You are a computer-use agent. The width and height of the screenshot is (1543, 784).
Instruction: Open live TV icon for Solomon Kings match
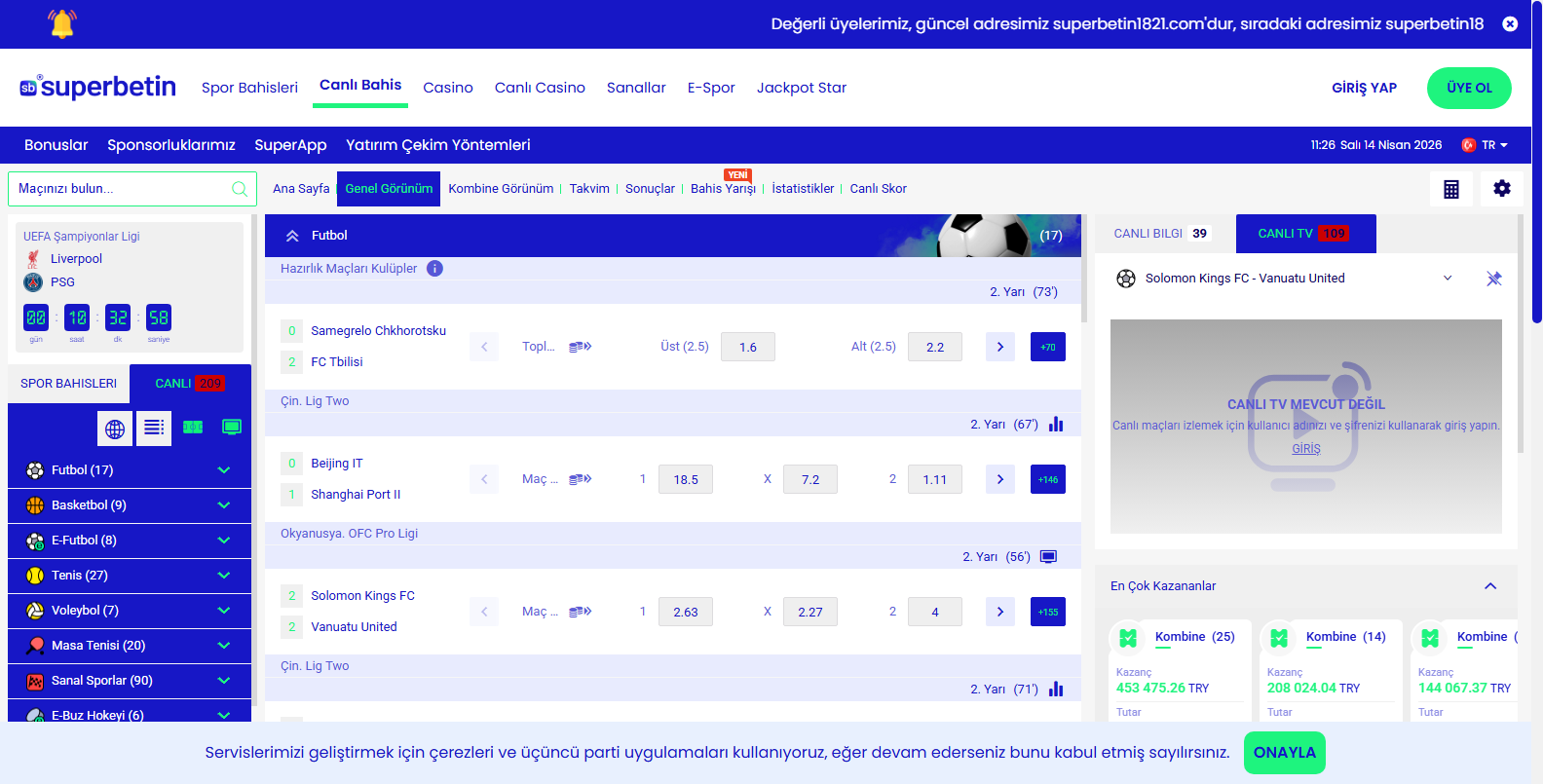click(1048, 557)
